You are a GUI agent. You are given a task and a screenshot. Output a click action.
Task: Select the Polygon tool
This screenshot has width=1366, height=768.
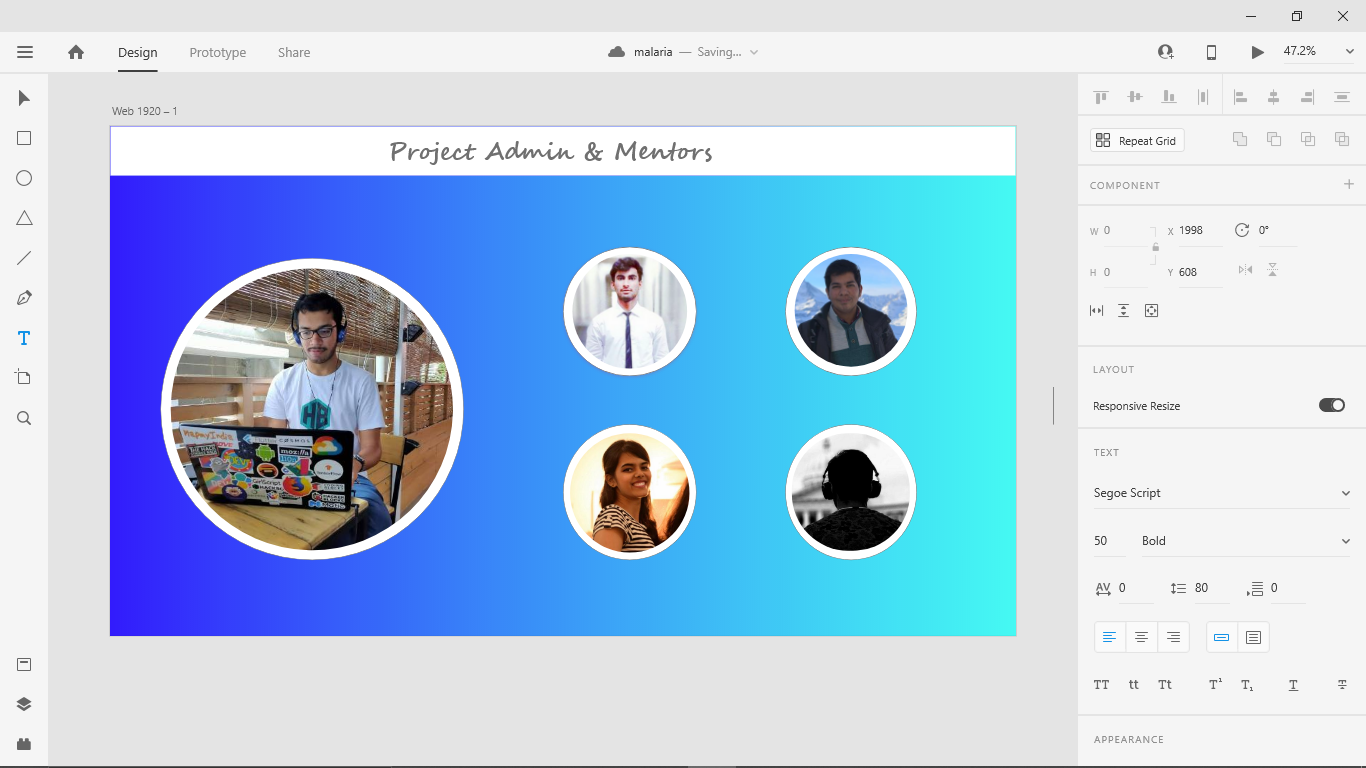point(23,218)
